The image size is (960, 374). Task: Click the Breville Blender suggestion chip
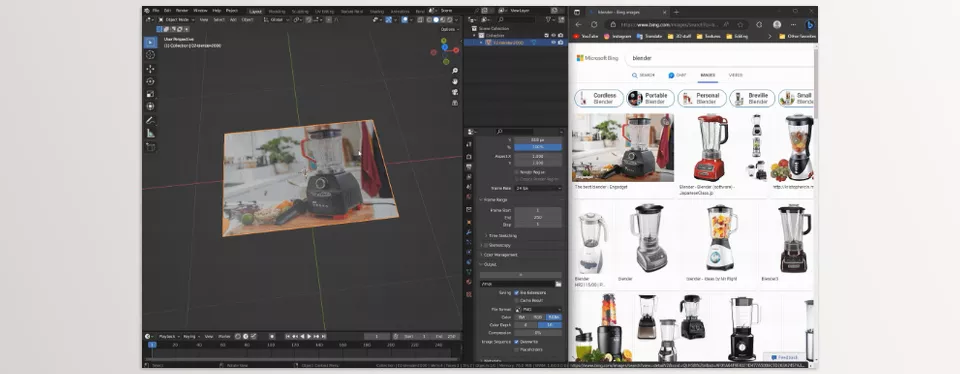[x=752, y=99]
